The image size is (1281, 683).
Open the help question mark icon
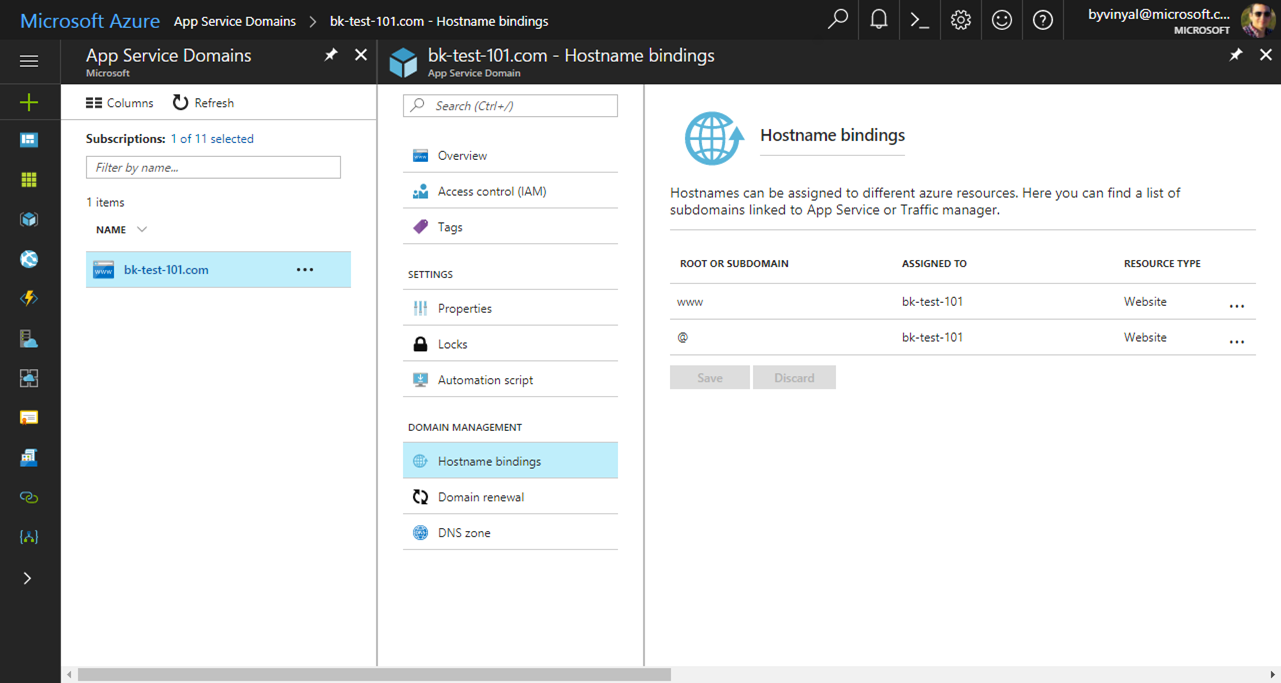pyautogui.click(x=1042, y=20)
